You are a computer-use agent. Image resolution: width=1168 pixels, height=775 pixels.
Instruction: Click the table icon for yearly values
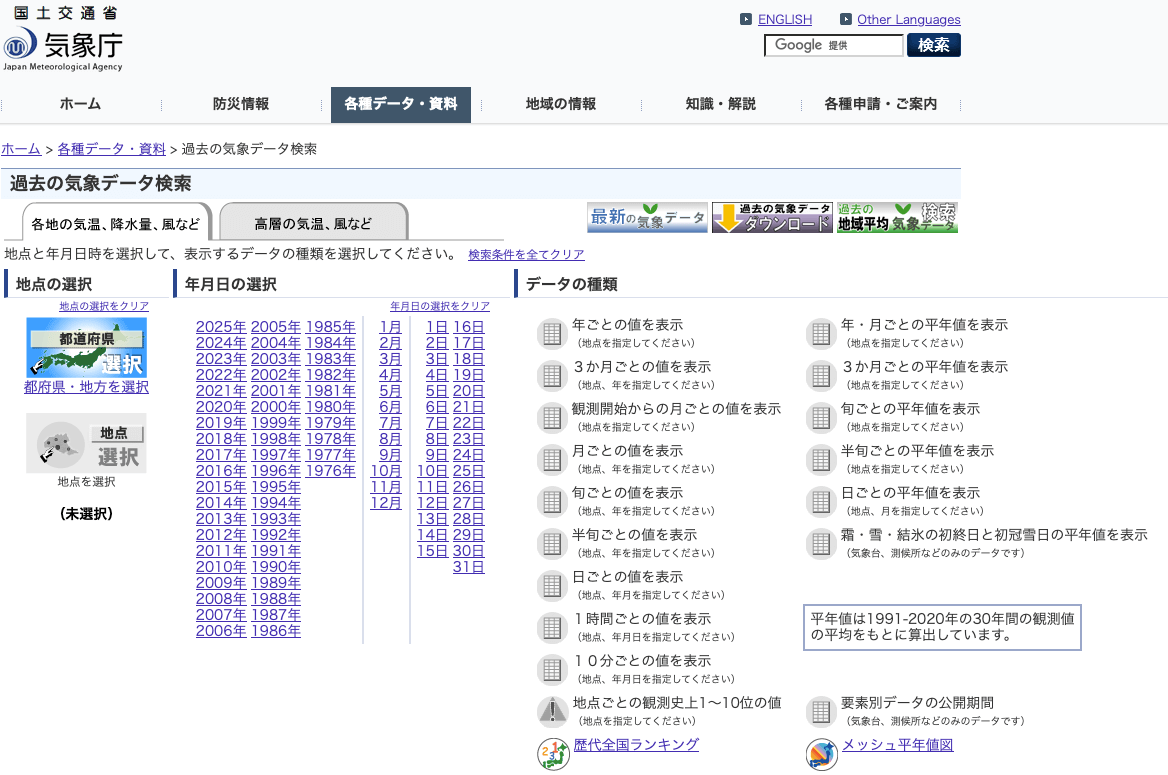click(x=552, y=333)
